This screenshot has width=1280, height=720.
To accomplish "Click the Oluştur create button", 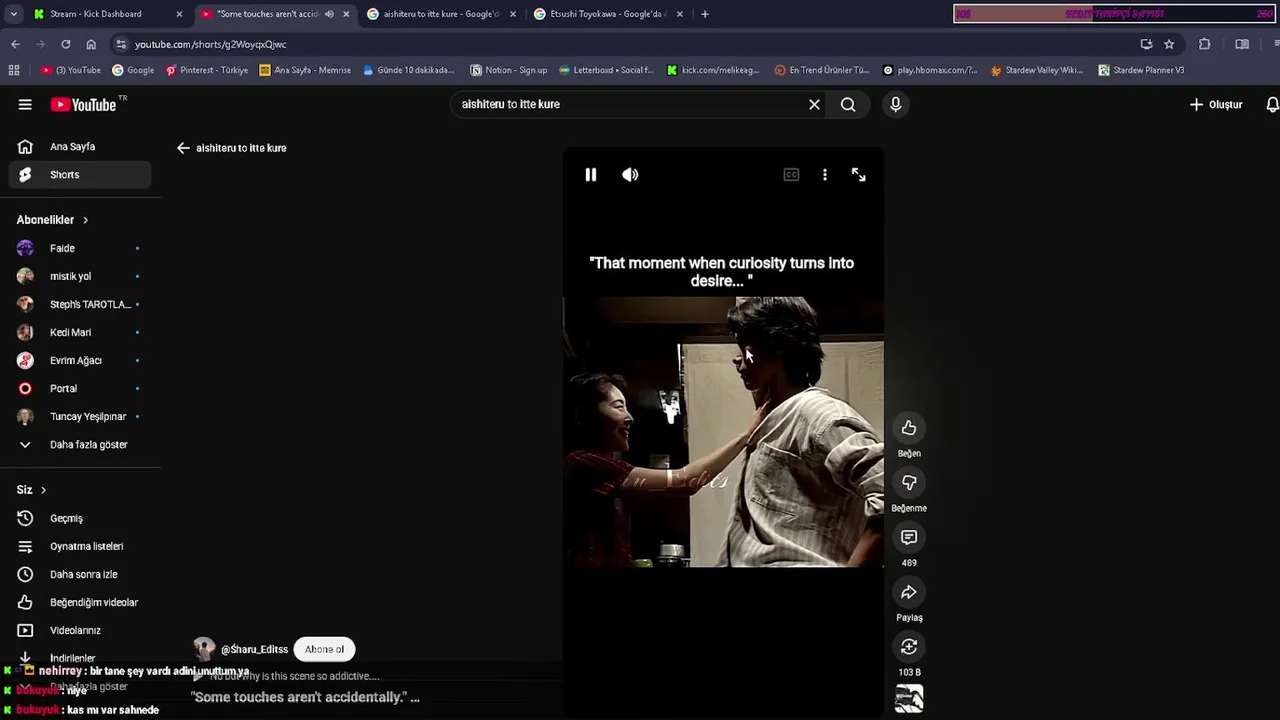I will (x=1216, y=104).
